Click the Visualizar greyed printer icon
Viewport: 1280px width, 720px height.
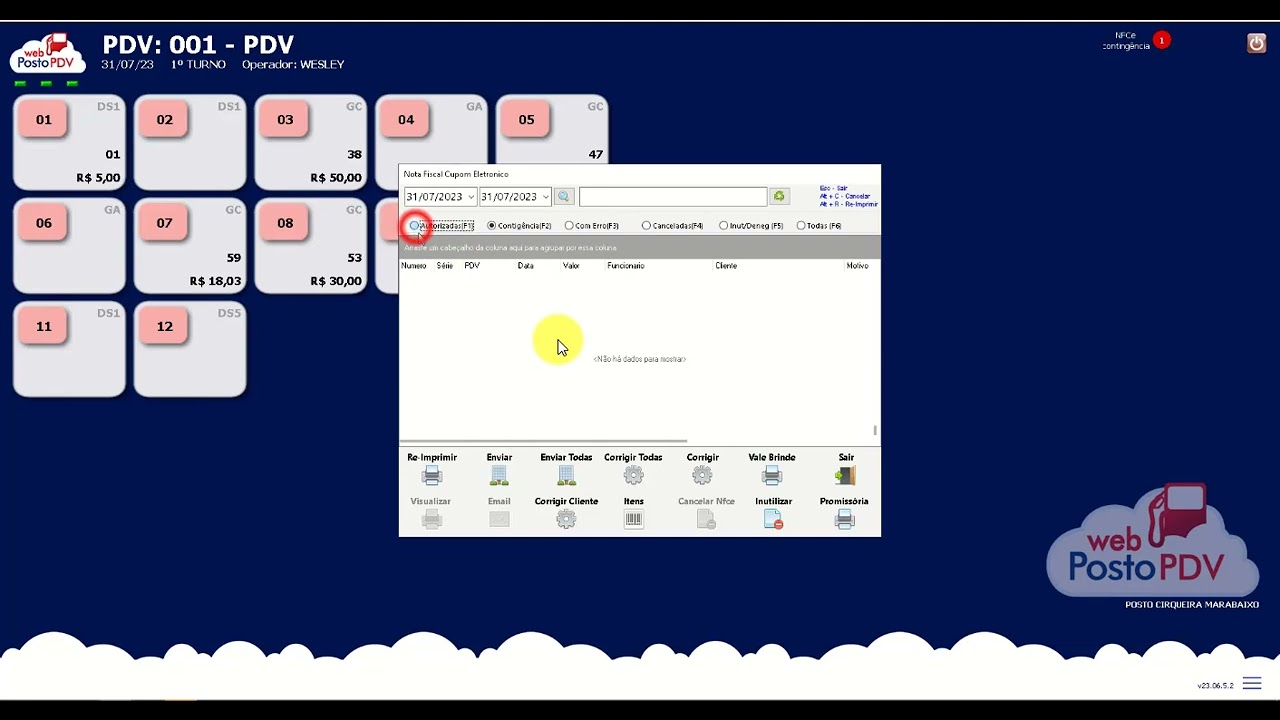431,519
